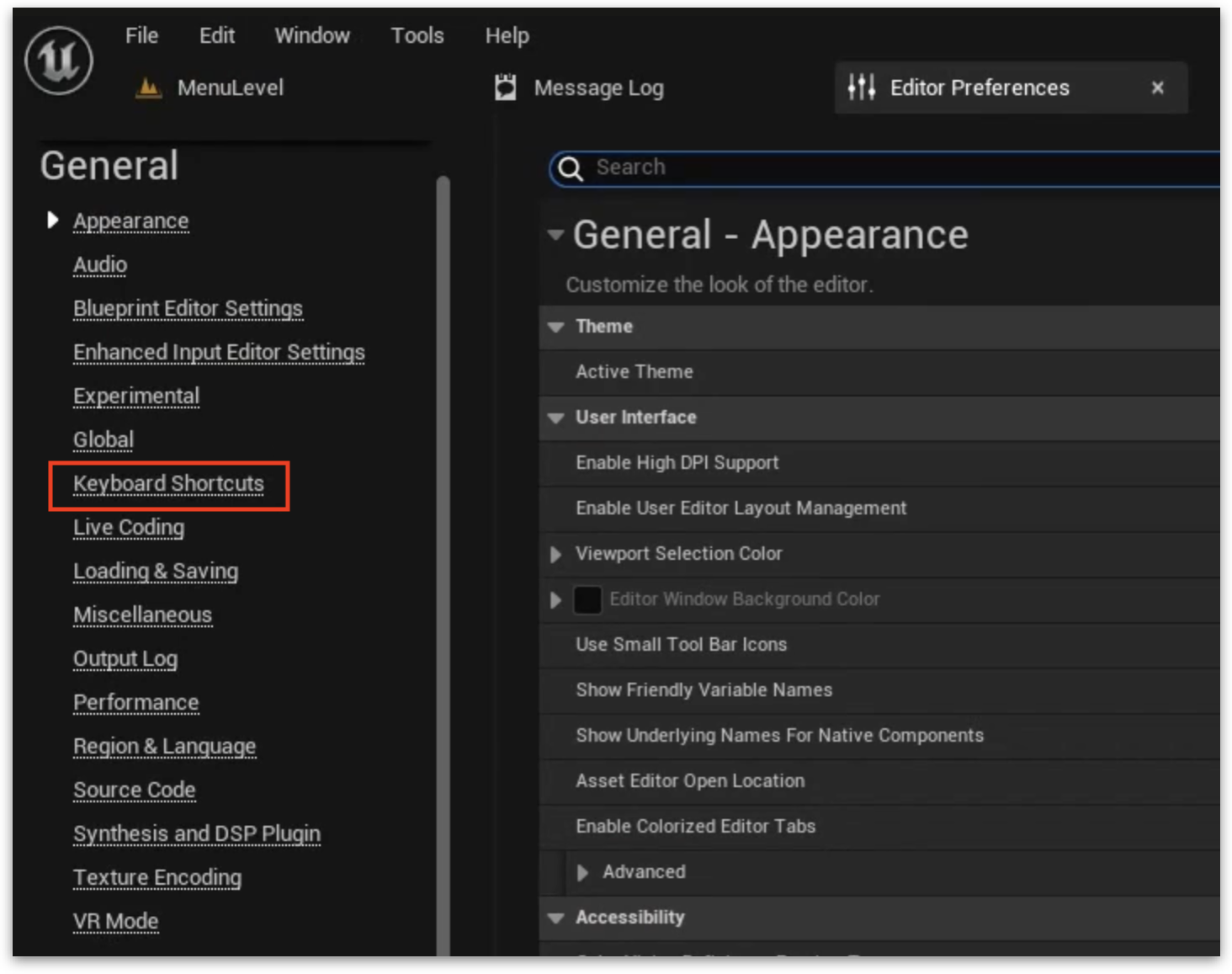
Task: Open Enhanced Input Editor Settings link
Action: pos(219,352)
